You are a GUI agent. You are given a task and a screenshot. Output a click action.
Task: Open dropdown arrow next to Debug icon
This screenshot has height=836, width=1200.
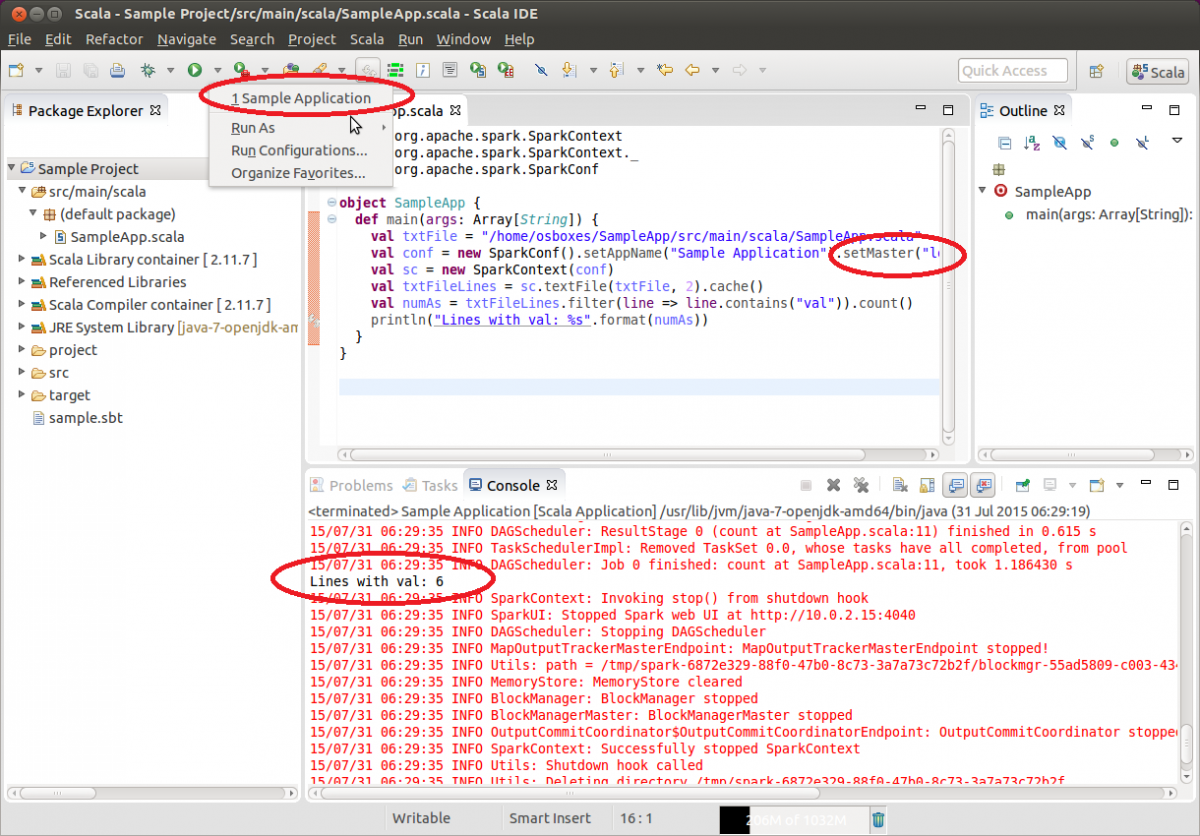(170, 70)
